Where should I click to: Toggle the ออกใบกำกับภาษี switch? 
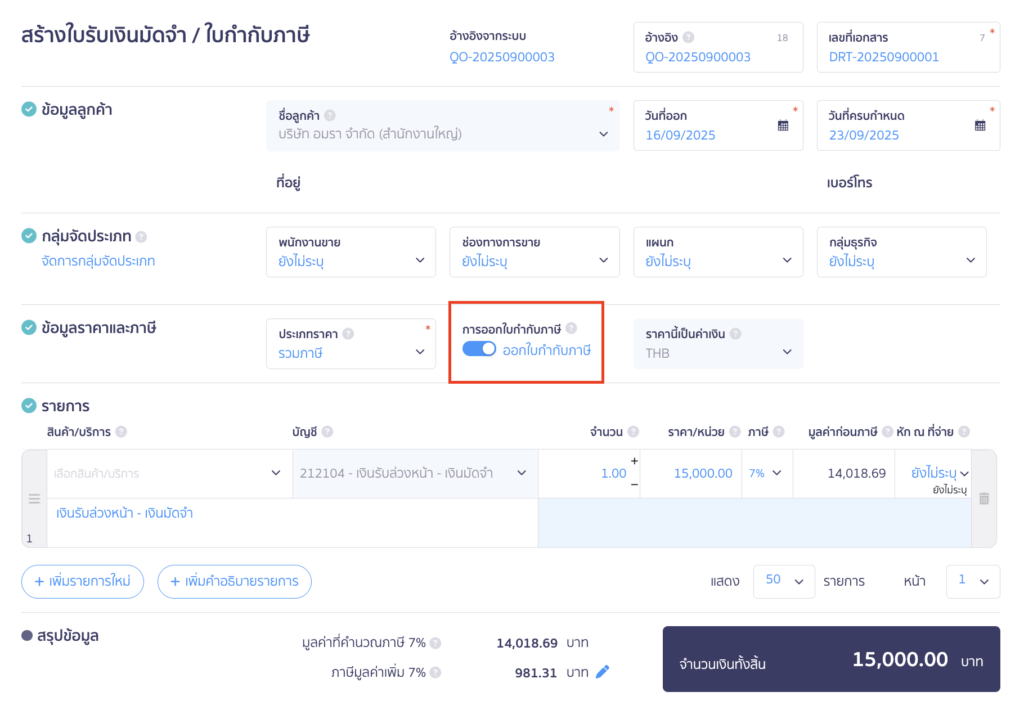479,349
